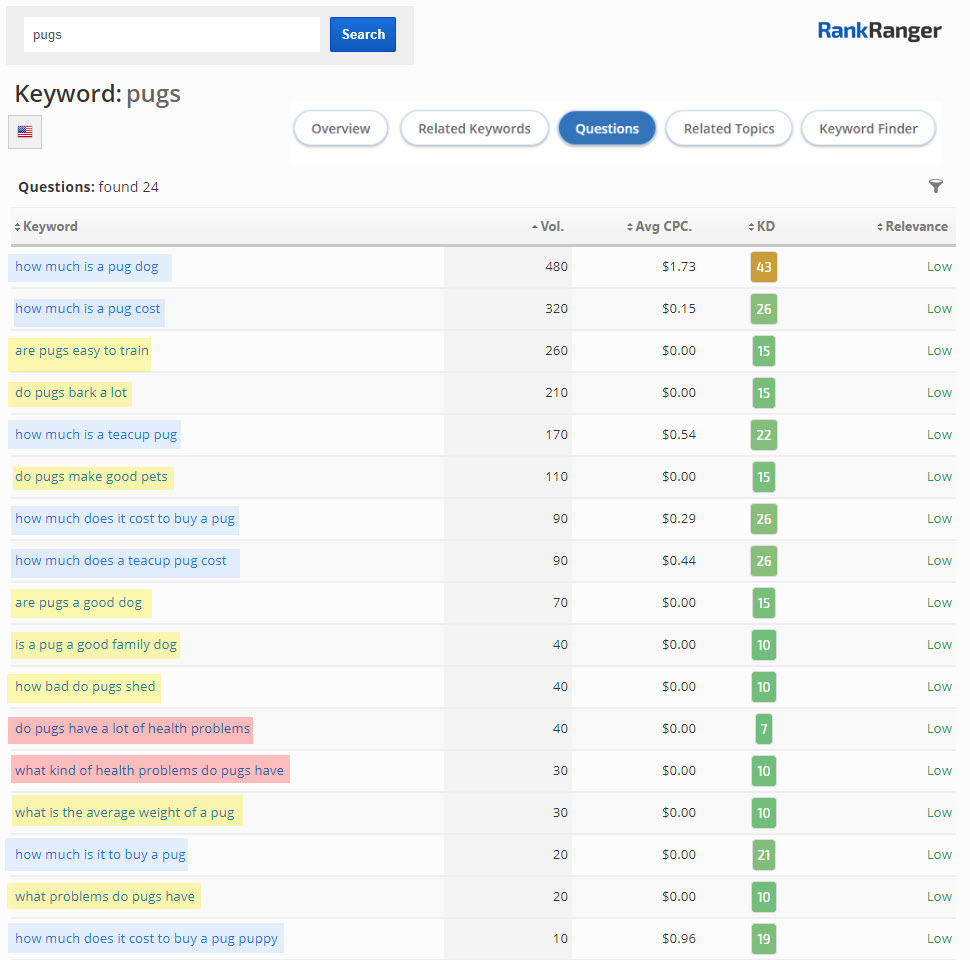Viewport: 970px width, 960px height.
Task: Select the Keyword Finder tab
Action: 868,129
